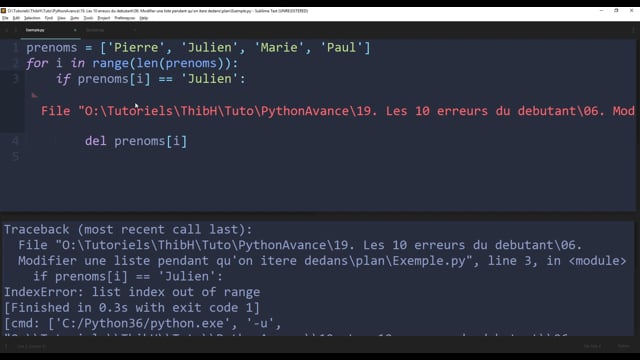Image resolution: width=640 pixels, height=360 pixels.
Task: Click the Sublime Text icon in the title bar
Action: [3, 11]
